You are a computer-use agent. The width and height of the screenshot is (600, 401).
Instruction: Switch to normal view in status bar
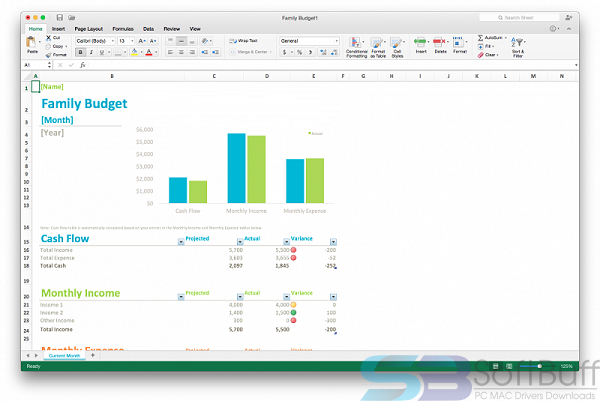click(x=496, y=366)
